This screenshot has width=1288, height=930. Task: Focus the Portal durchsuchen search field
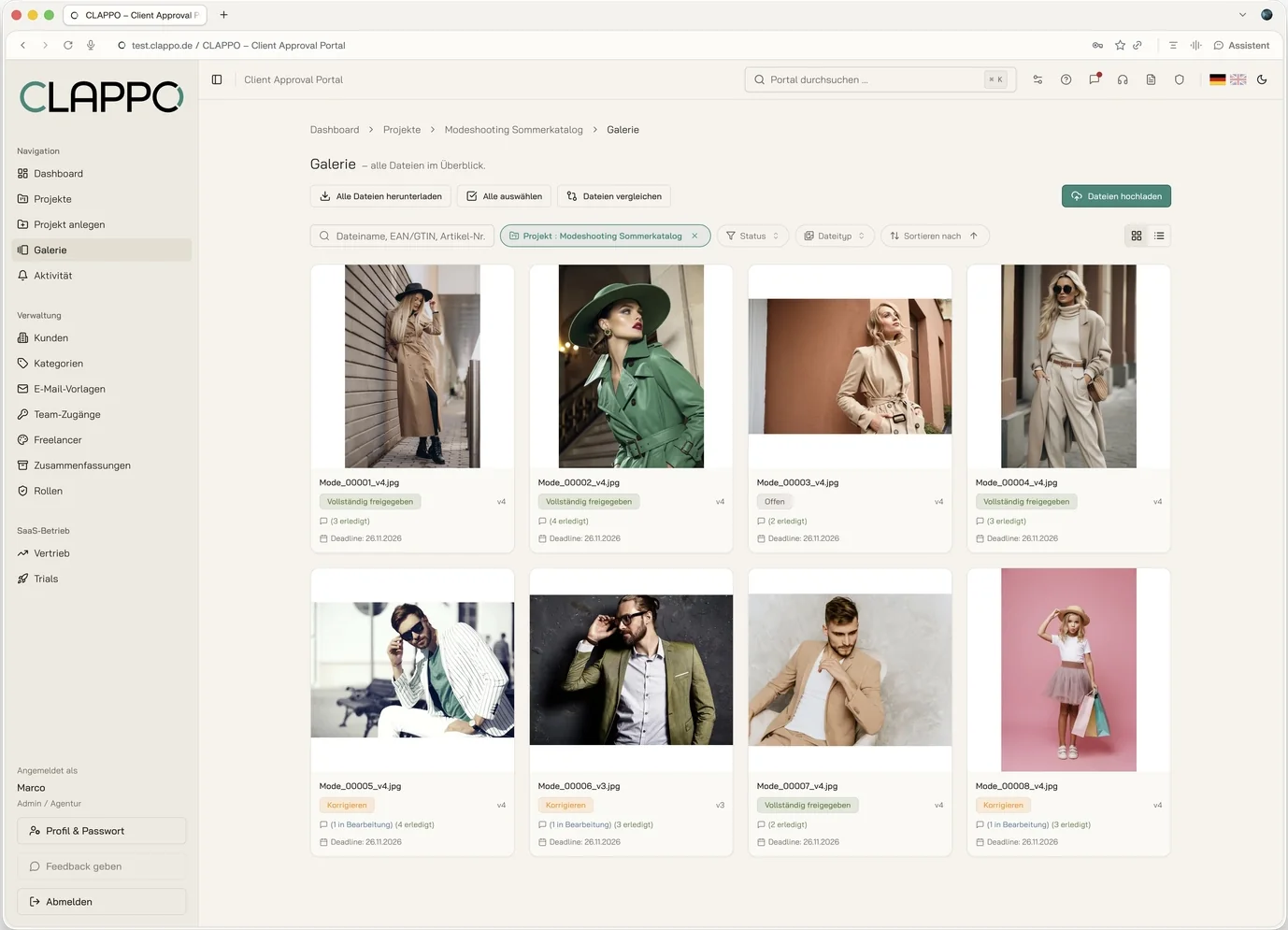tap(880, 79)
